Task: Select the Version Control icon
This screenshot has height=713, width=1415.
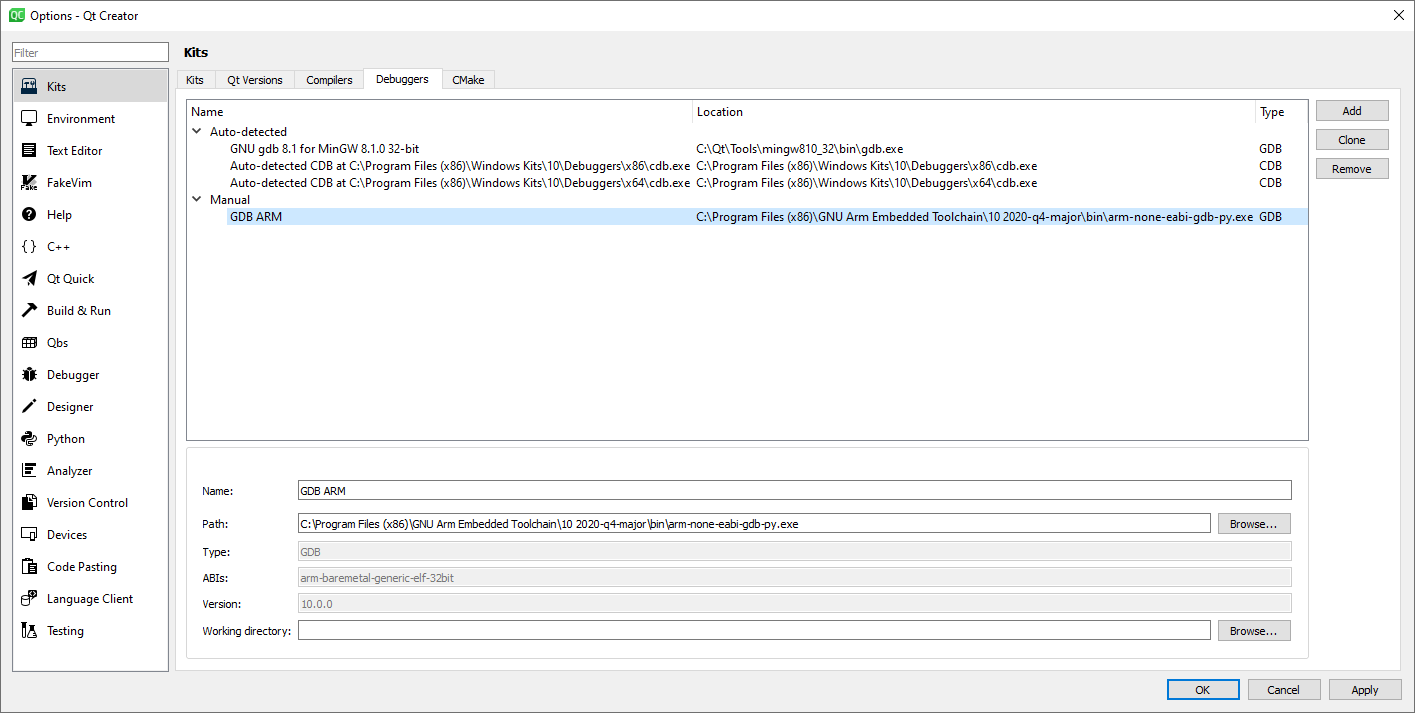Action: tap(29, 503)
